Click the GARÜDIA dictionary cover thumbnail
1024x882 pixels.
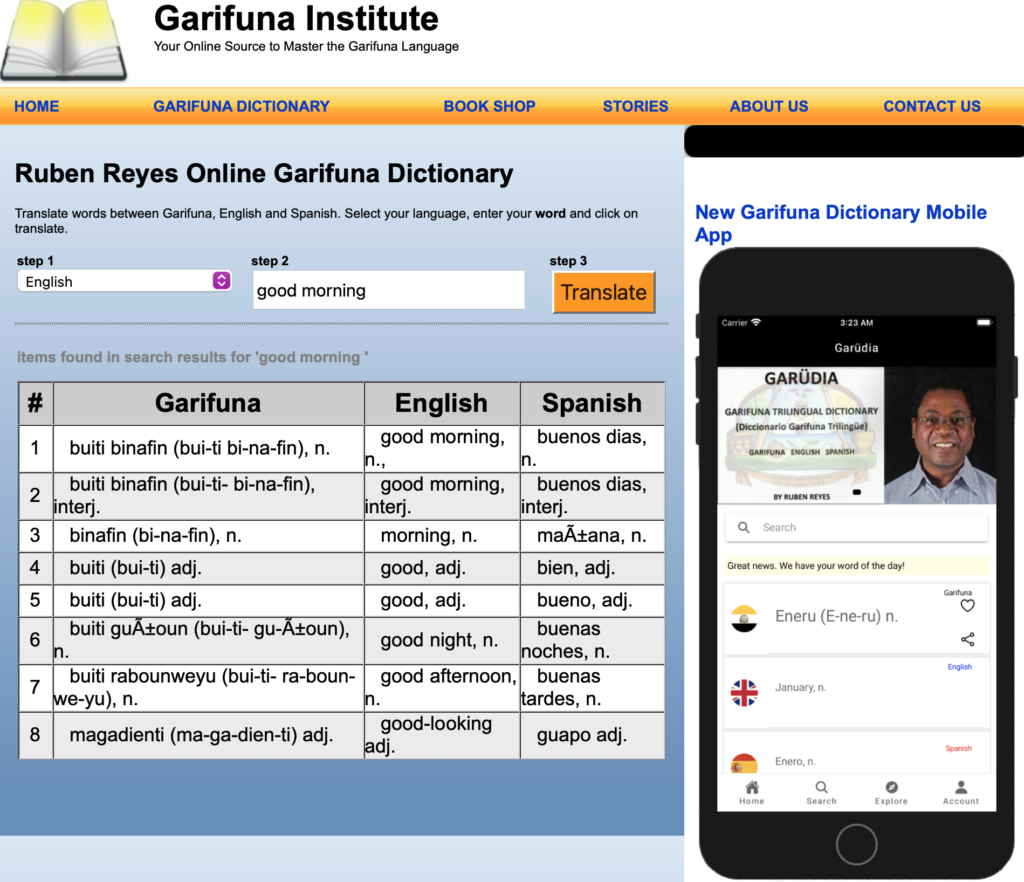tap(801, 435)
